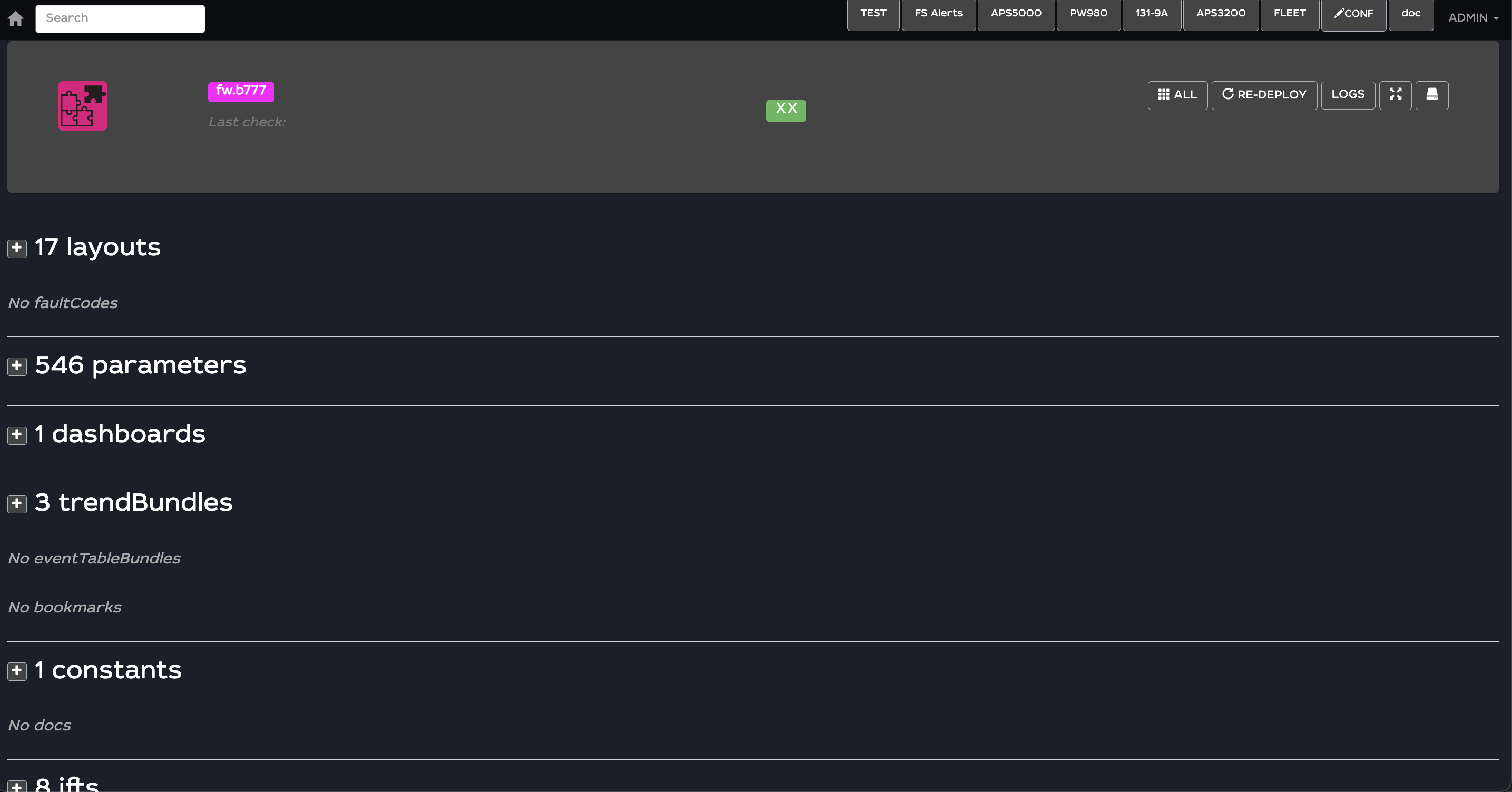Open the CONF edit tab
The image size is (1512, 792).
[1353, 14]
